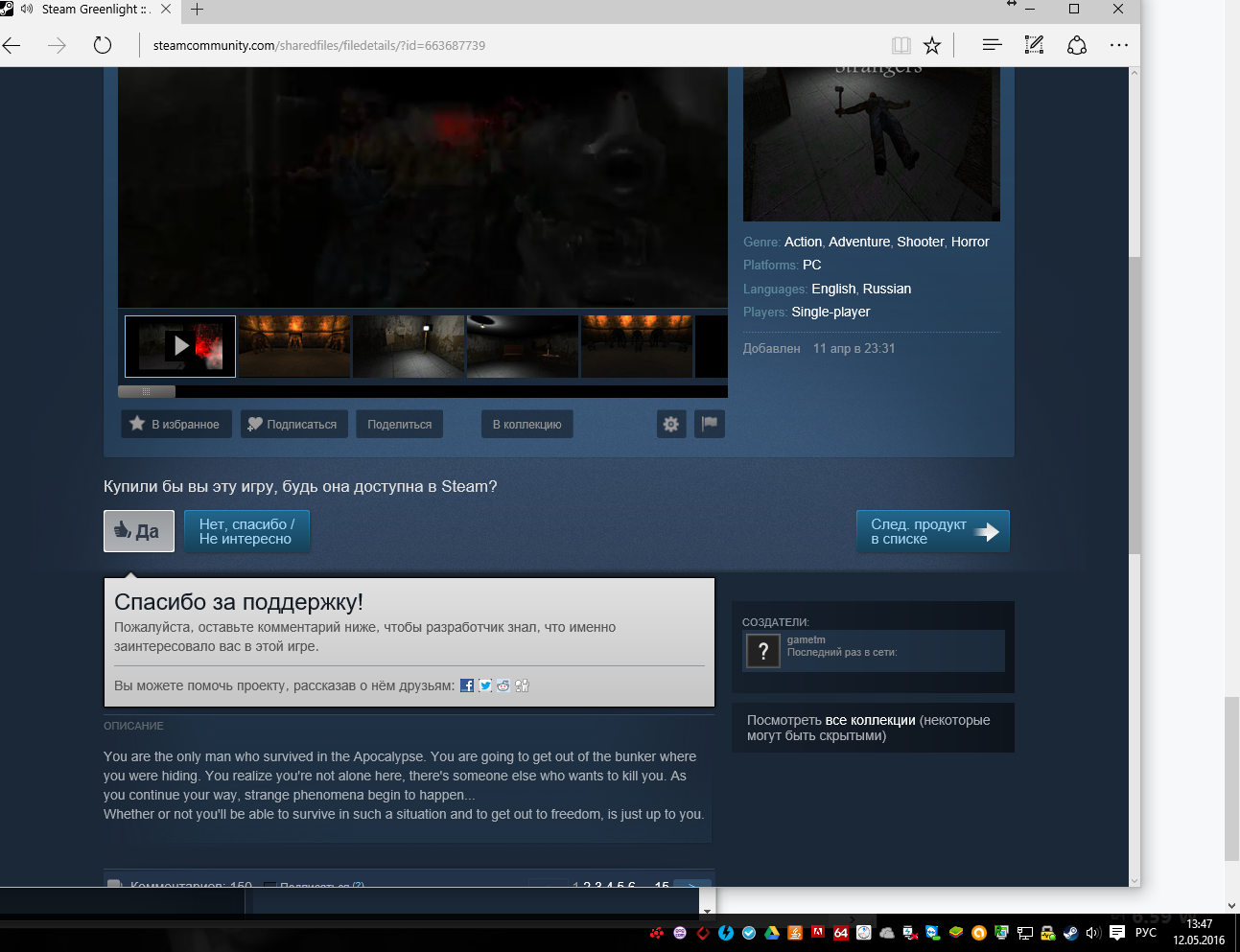
Task: Open the Action genre link
Action: pos(803,242)
